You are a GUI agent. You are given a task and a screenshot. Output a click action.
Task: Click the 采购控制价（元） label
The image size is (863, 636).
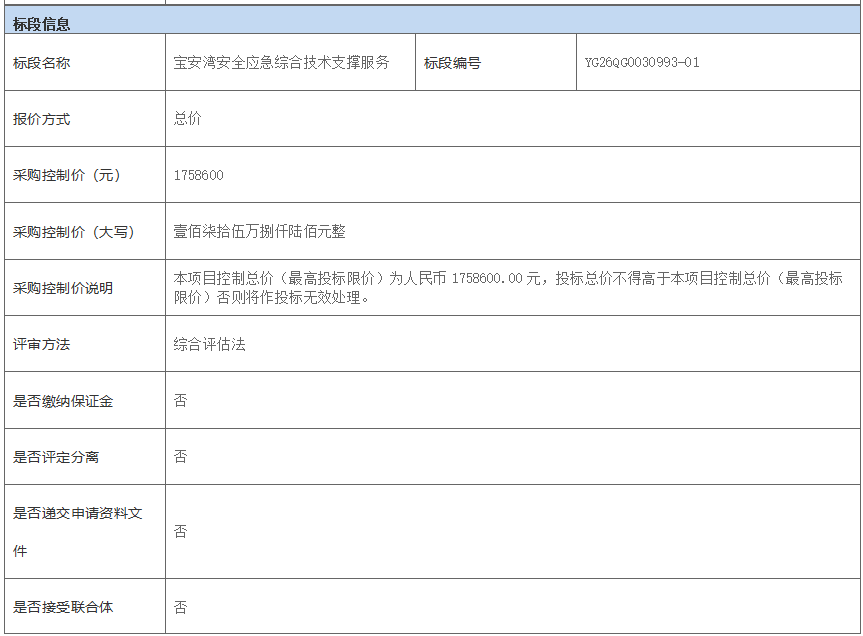(x=67, y=175)
